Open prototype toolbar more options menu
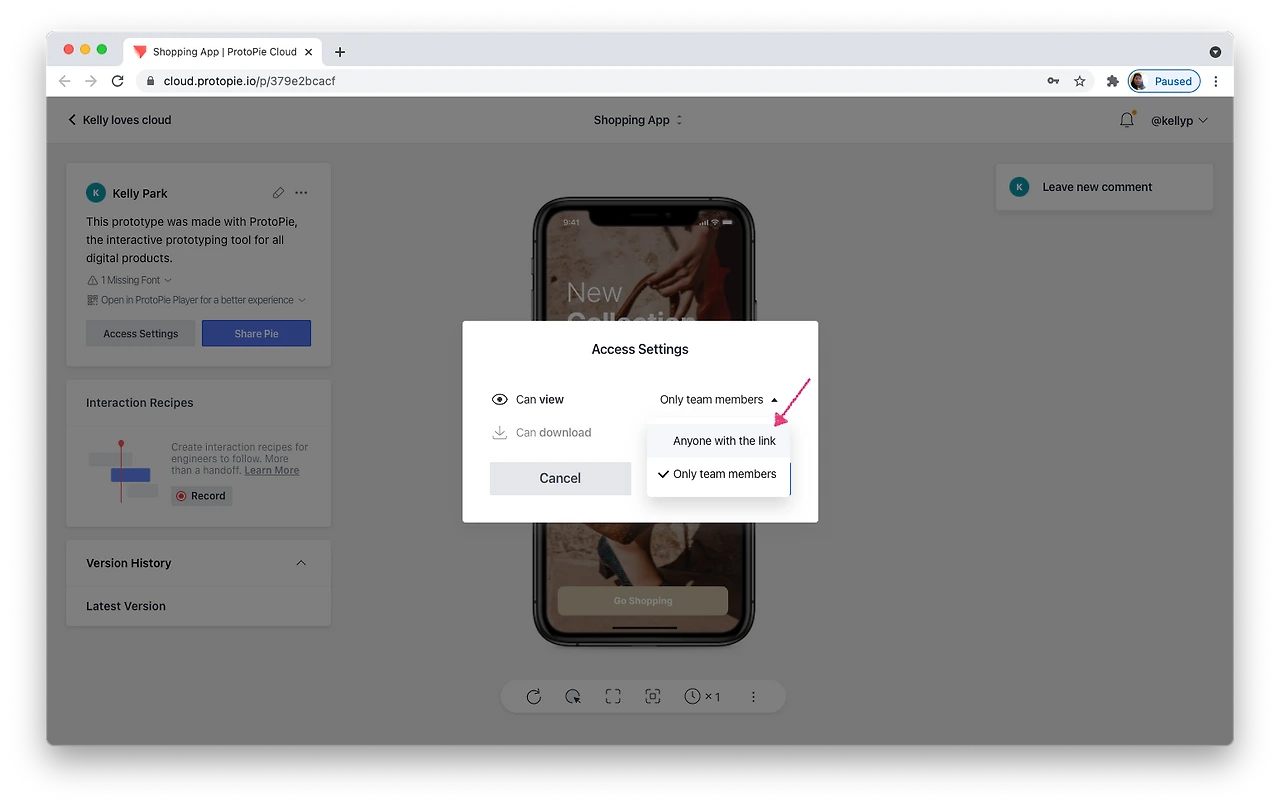The image size is (1280, 807). (x=754, y=697)
